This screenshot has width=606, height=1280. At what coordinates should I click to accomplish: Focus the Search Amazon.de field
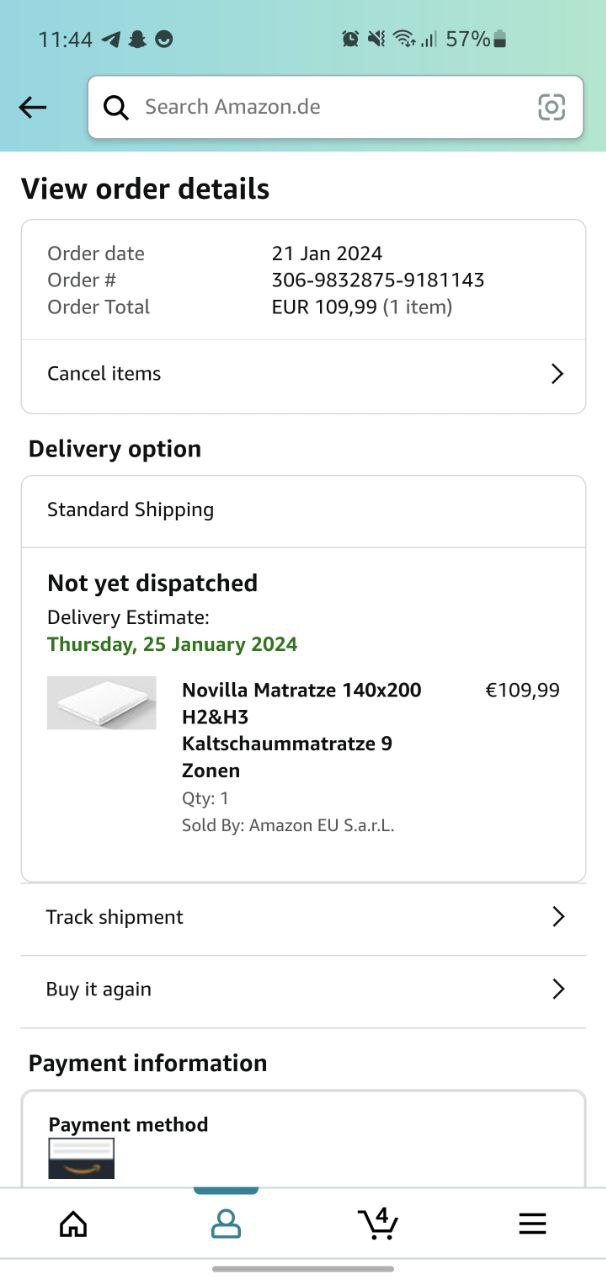coord(330,107)
